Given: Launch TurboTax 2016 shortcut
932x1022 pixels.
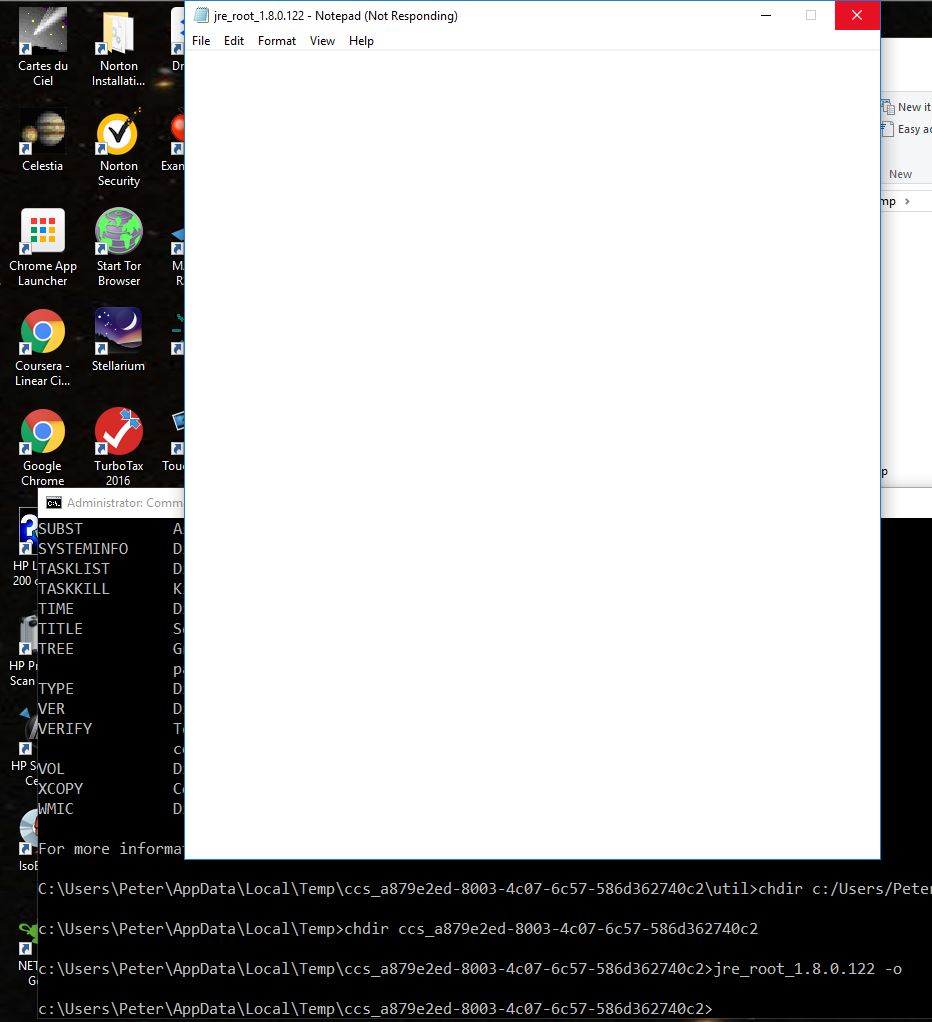Looking at the screenshot, I should (x=118, y=447).
